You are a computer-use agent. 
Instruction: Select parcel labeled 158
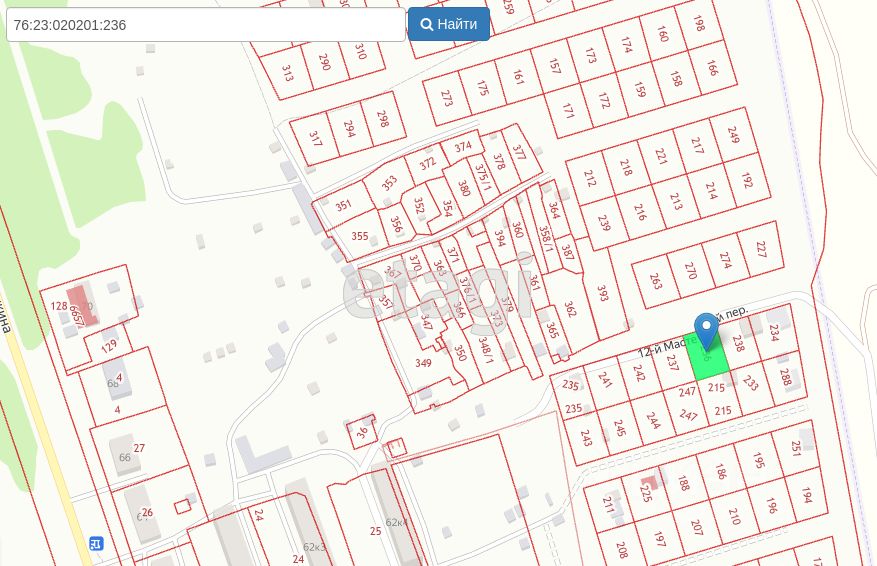point(676,79)
